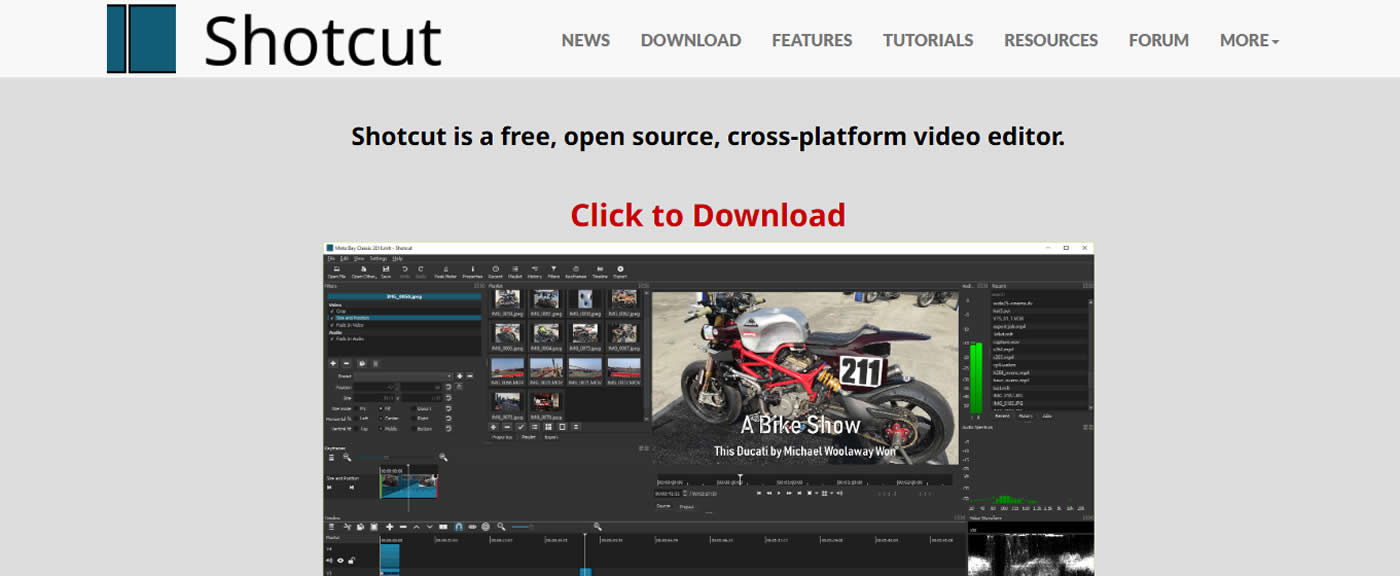Expand the MORE dropdown menu
The image size is (1400, 576).
click(1249, 40)
